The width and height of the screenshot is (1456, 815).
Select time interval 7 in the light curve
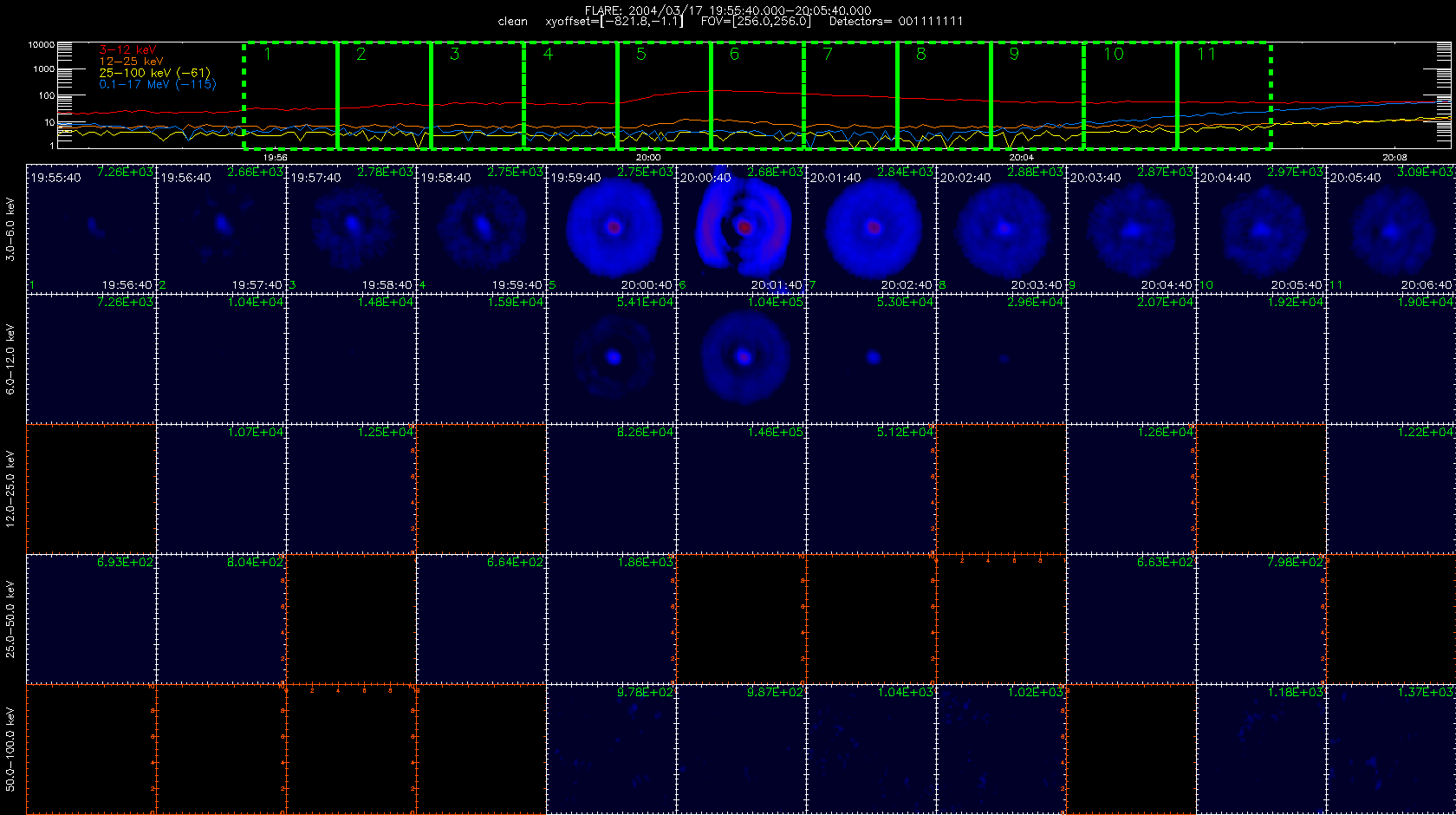click(850, 95)
